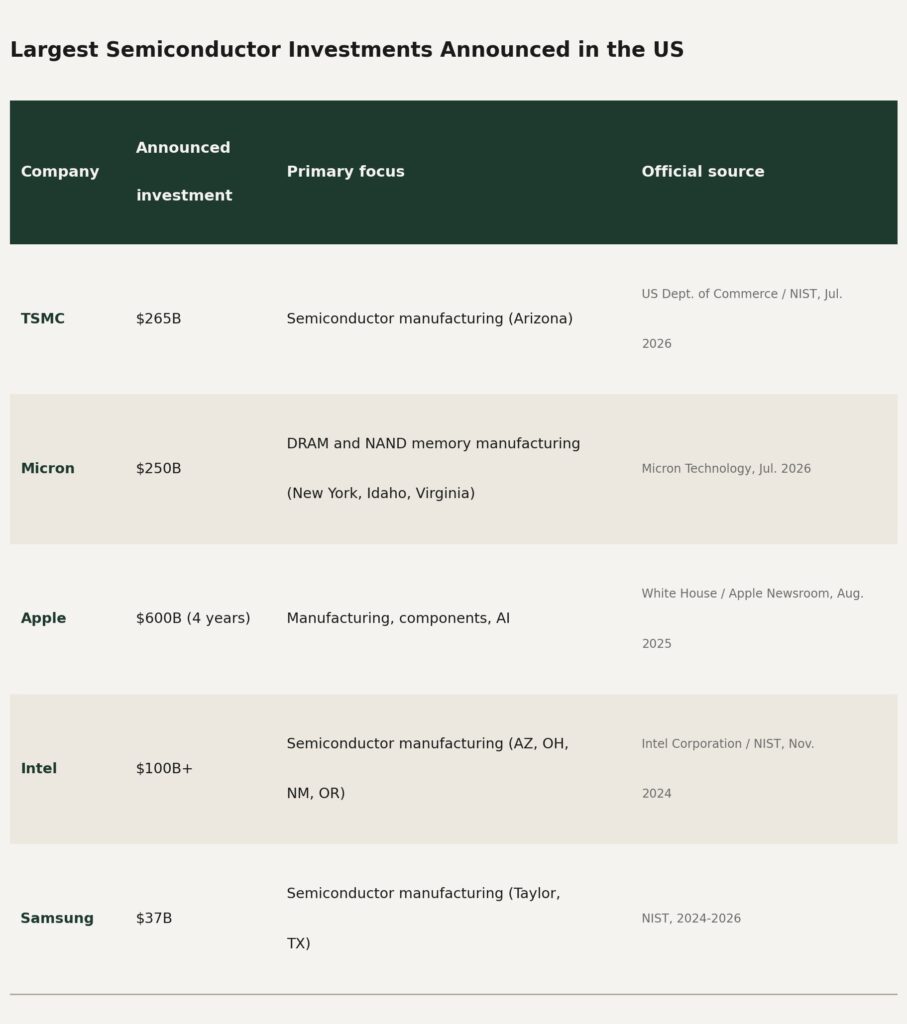Screen dimensions: 907x1024
Task: Click the $250B investment value
Action: (159, 468)
